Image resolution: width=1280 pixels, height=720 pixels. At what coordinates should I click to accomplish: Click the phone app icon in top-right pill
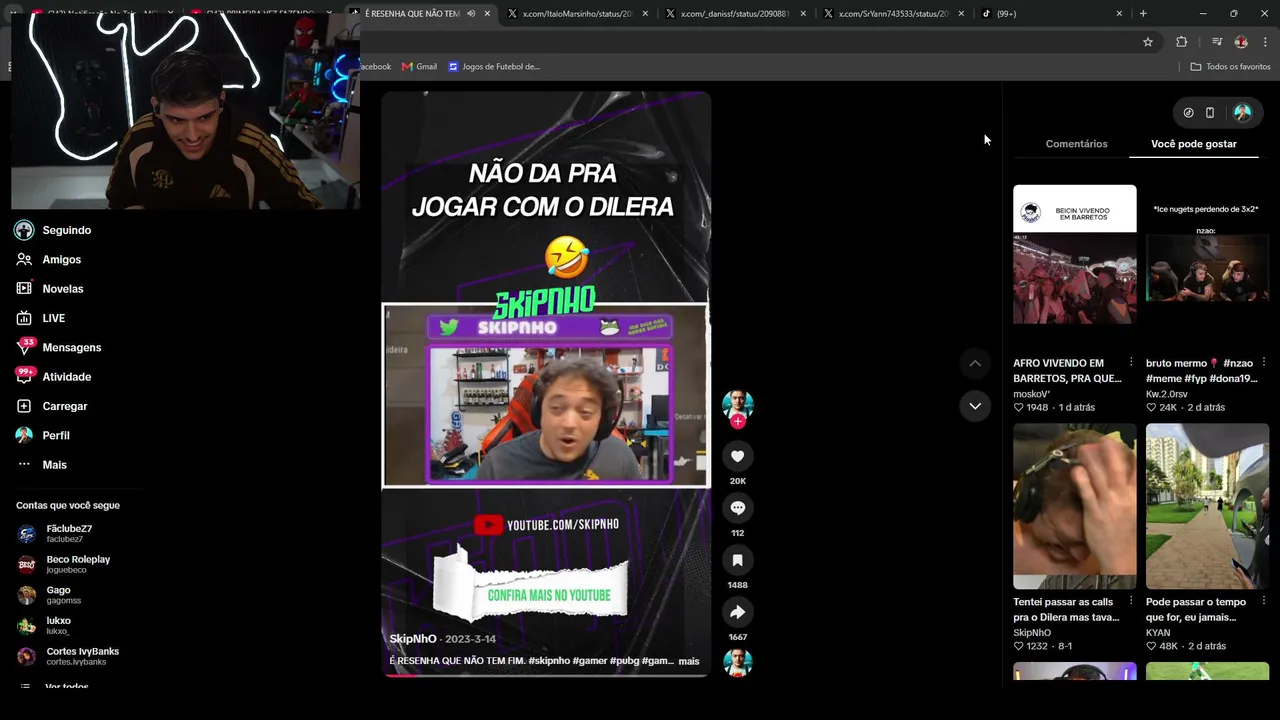1210,113
